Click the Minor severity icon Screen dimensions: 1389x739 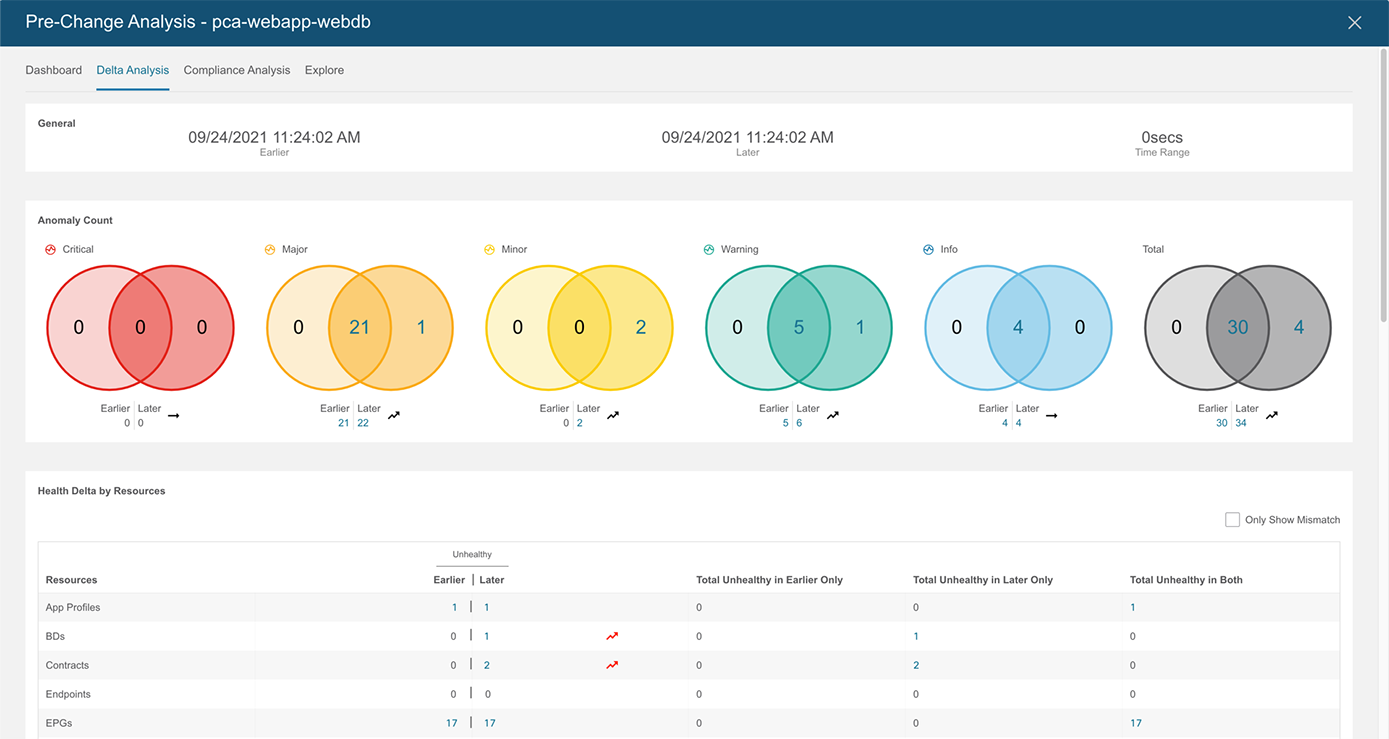[x=488, y=249]
